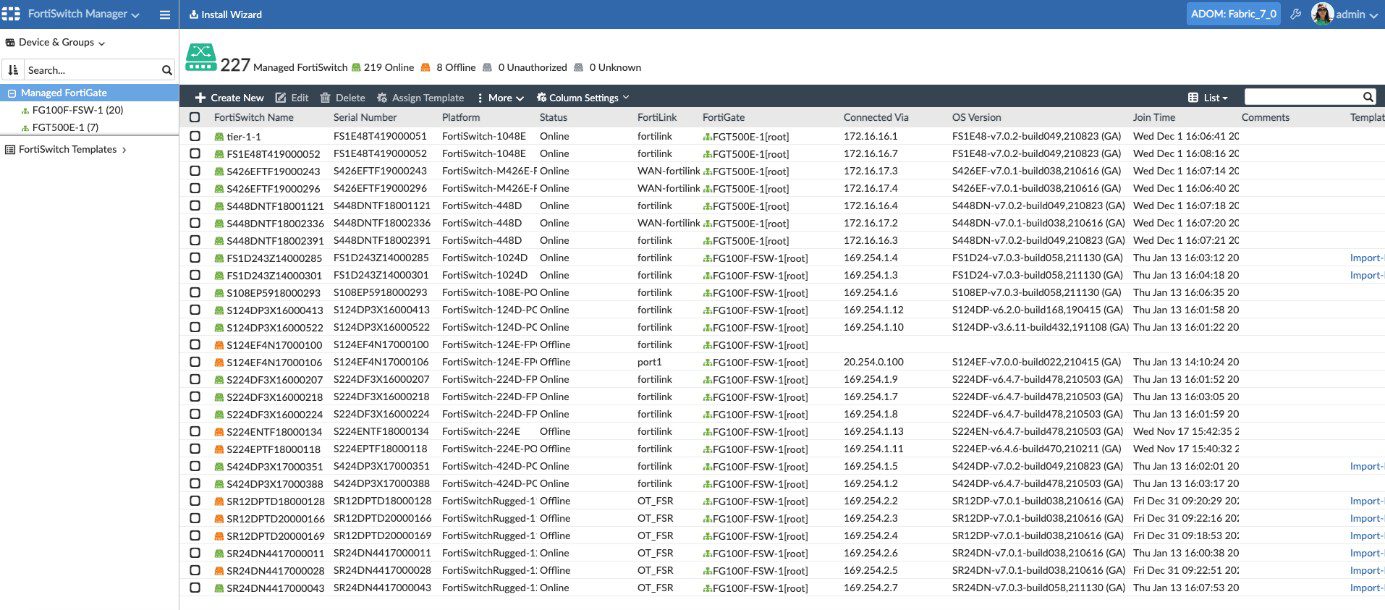The width and height of the screenshot is (1385, 610).
Task: Open the admin user menu
Action: (1352, 14)
